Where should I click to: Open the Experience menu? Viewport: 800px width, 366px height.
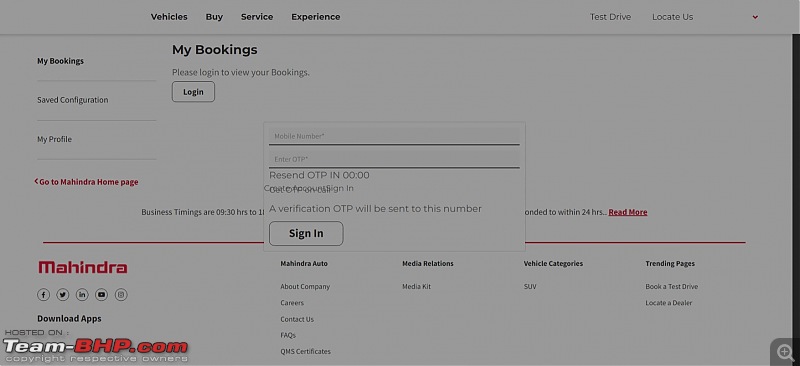click(x=316, y=17)
